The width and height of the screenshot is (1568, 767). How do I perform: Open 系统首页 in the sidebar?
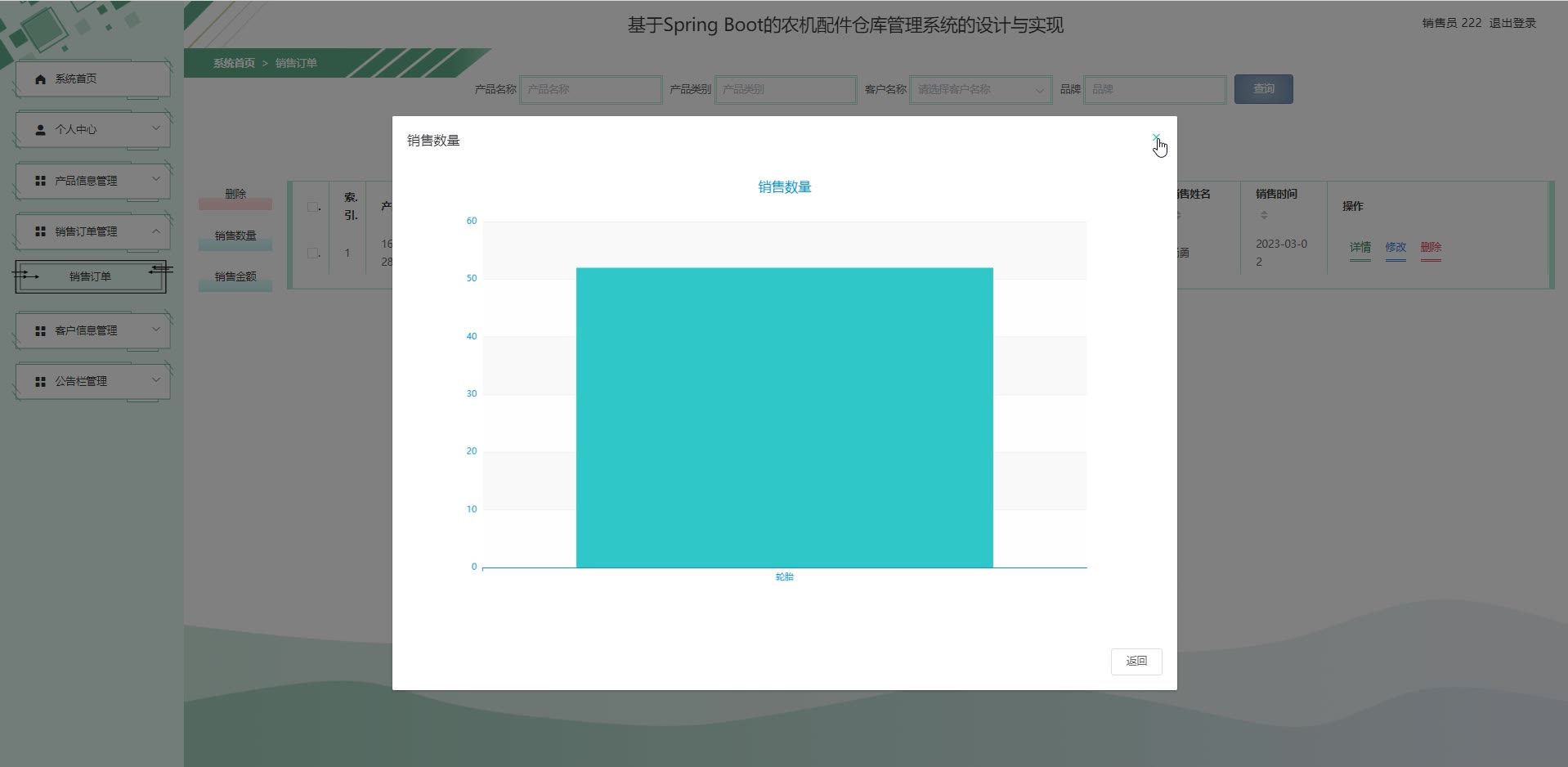click(x=92, y=79)
